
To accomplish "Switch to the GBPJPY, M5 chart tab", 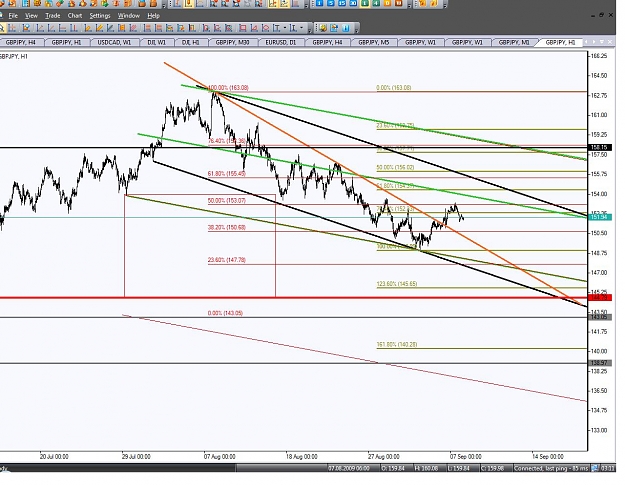I will (373, 42).
